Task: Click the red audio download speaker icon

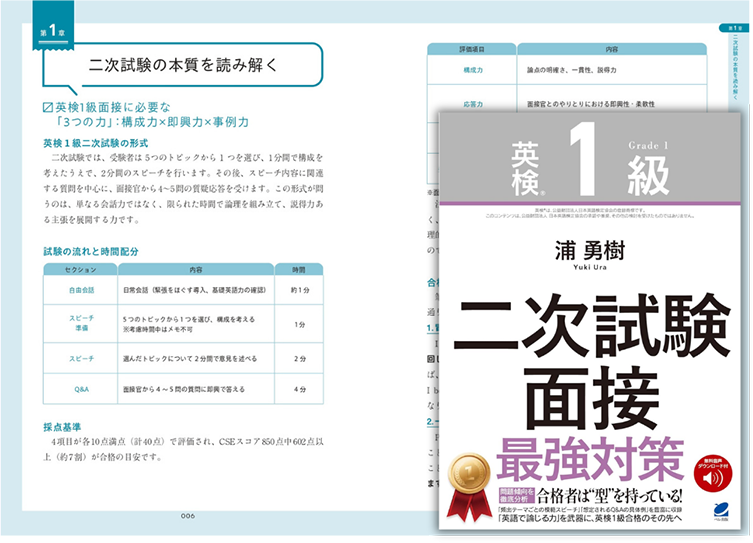Action: click(713, 472)
